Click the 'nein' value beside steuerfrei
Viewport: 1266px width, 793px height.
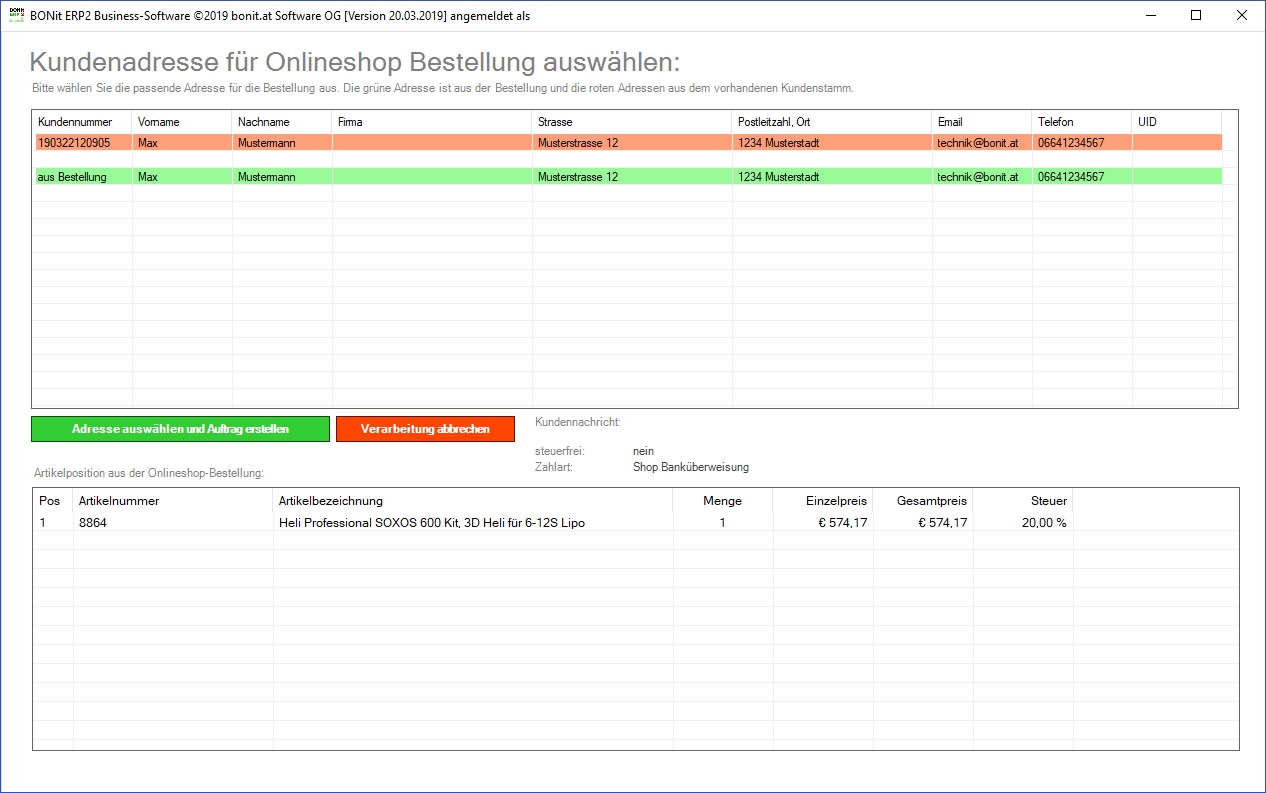[x=643, y=451]
